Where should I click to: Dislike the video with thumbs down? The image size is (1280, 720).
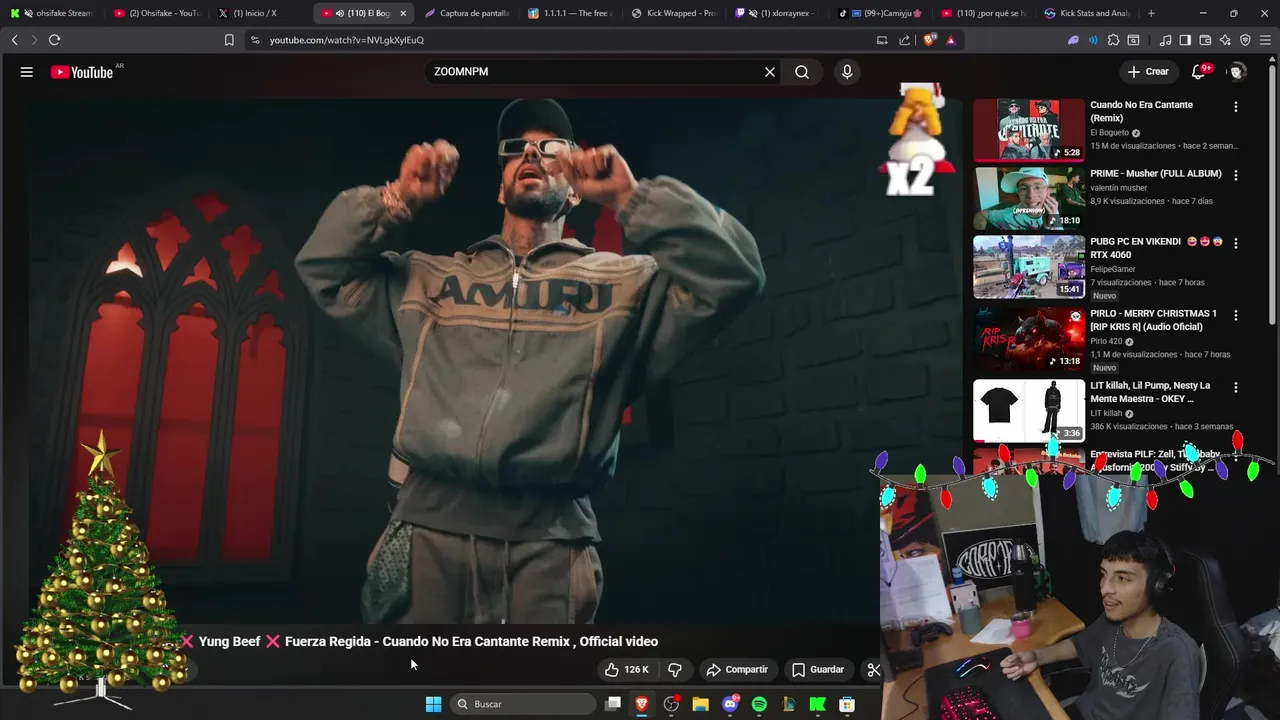coord(675,670)
